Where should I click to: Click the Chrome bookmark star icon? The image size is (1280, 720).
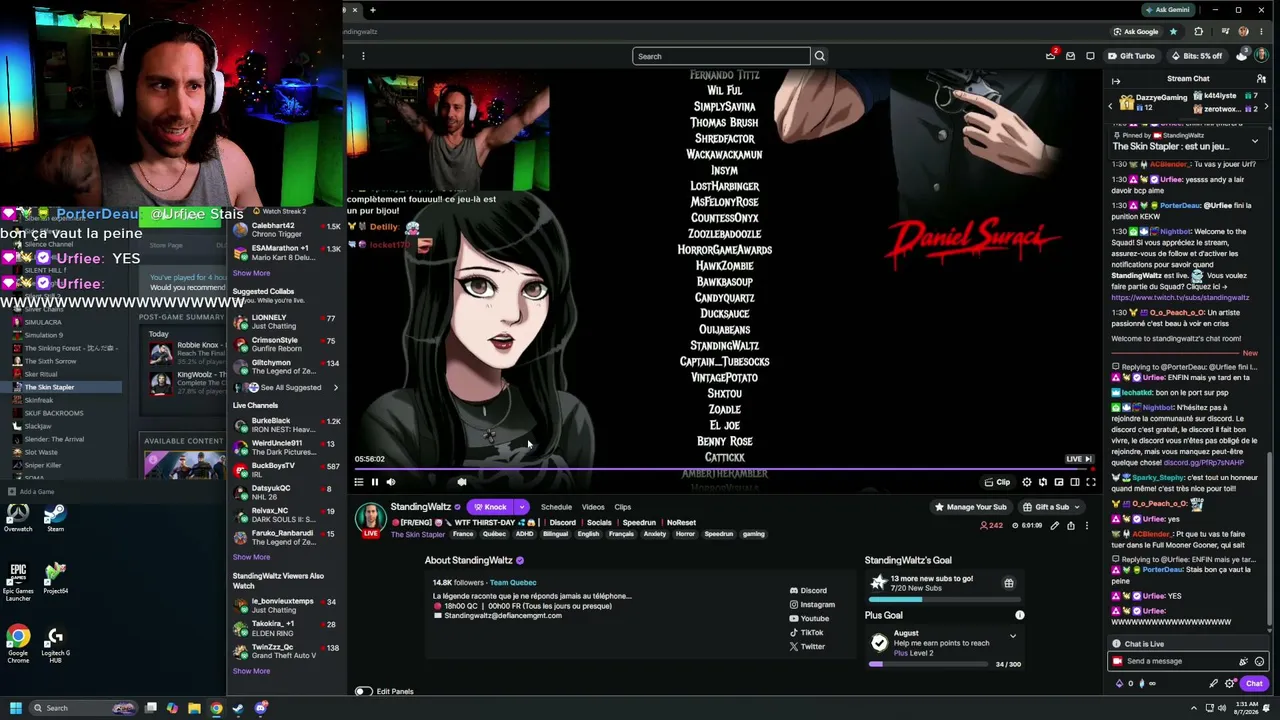1173,31
